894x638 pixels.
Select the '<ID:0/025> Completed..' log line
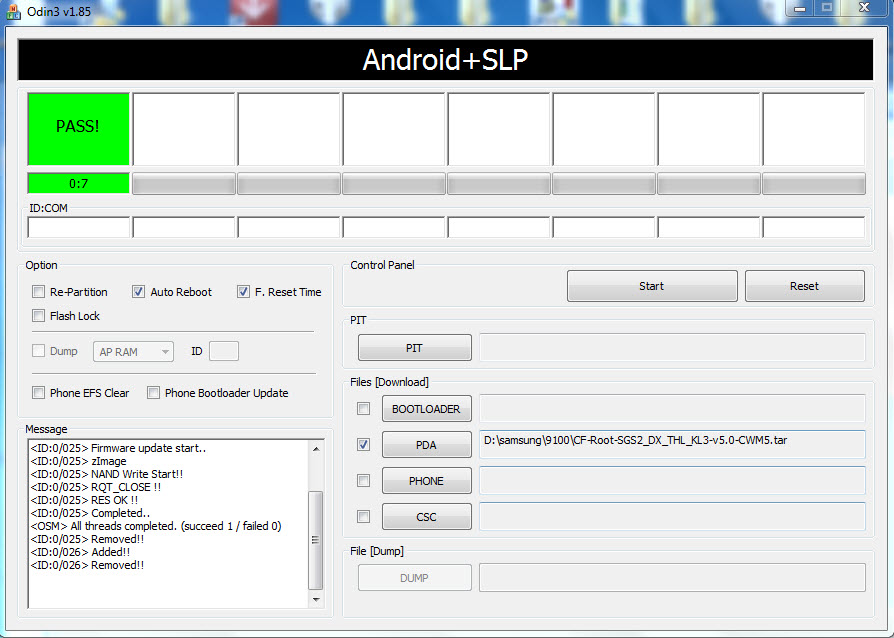pos(90,513)
